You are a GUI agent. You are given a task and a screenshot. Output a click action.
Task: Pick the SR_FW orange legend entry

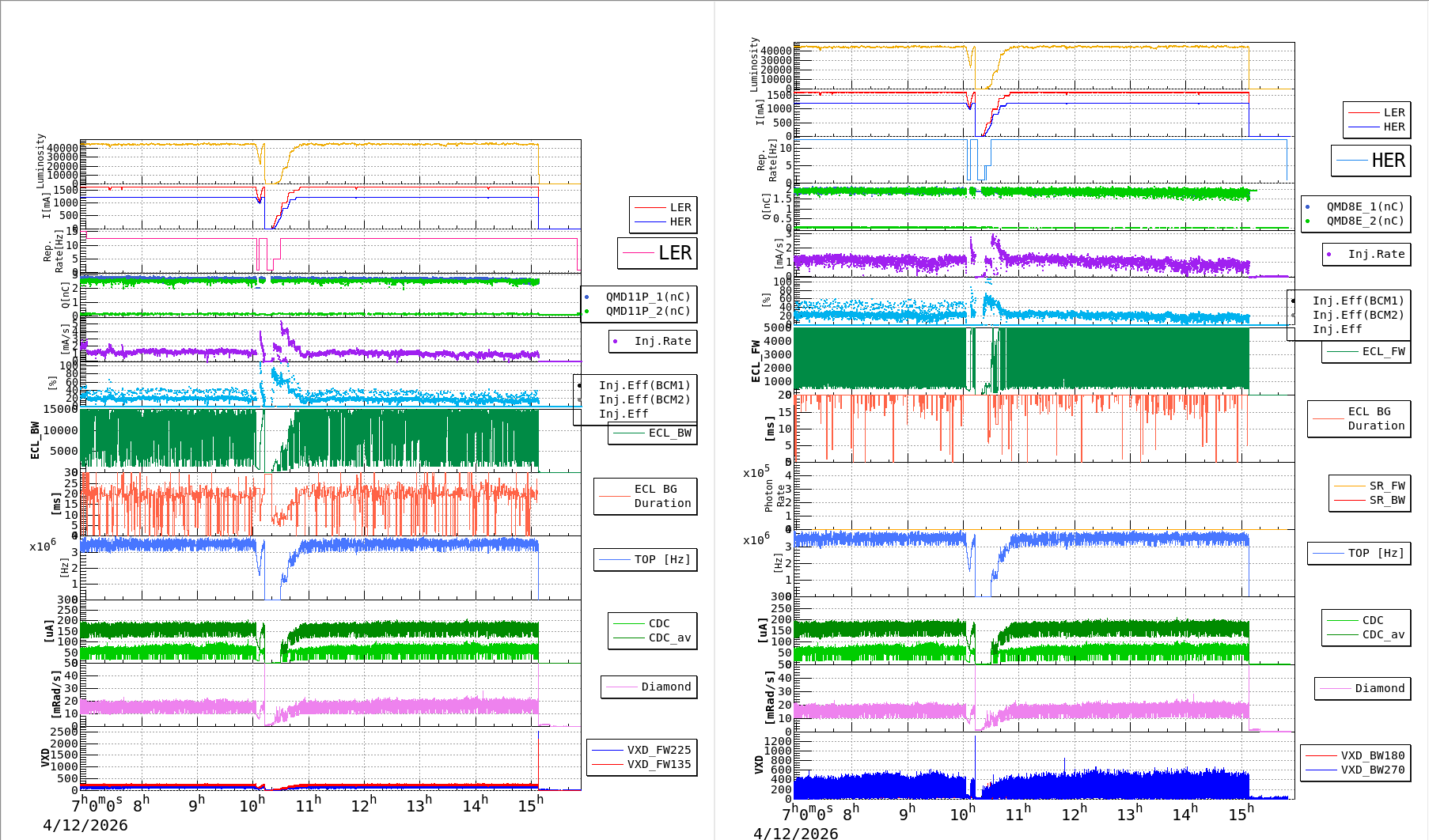click(x=1370, y=486)
